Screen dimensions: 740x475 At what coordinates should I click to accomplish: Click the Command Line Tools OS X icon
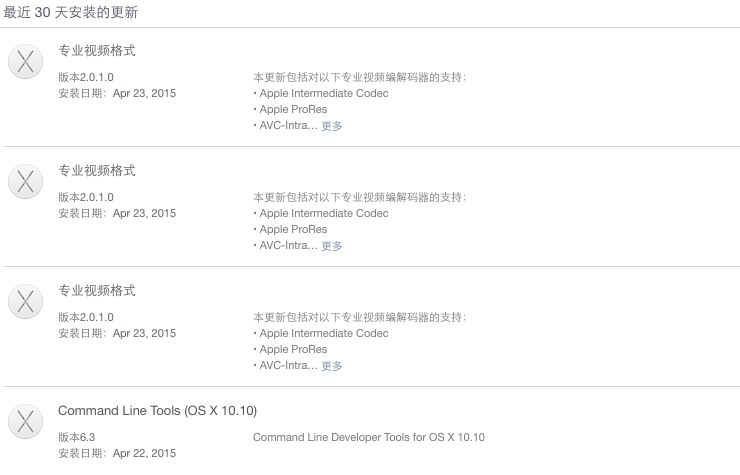(x=25, y=421)
